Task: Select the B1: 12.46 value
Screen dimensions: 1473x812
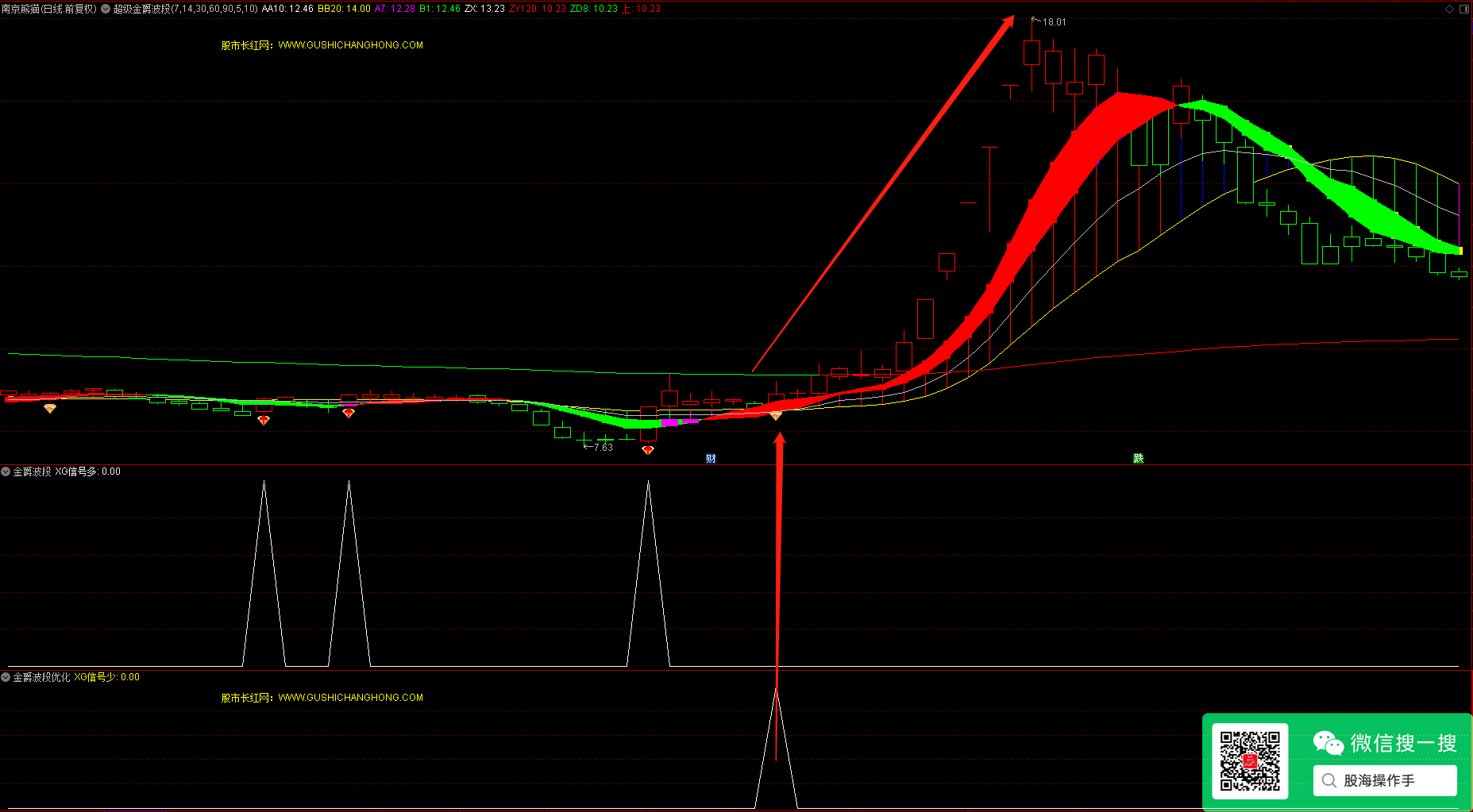Action: (x=440, y=9)
